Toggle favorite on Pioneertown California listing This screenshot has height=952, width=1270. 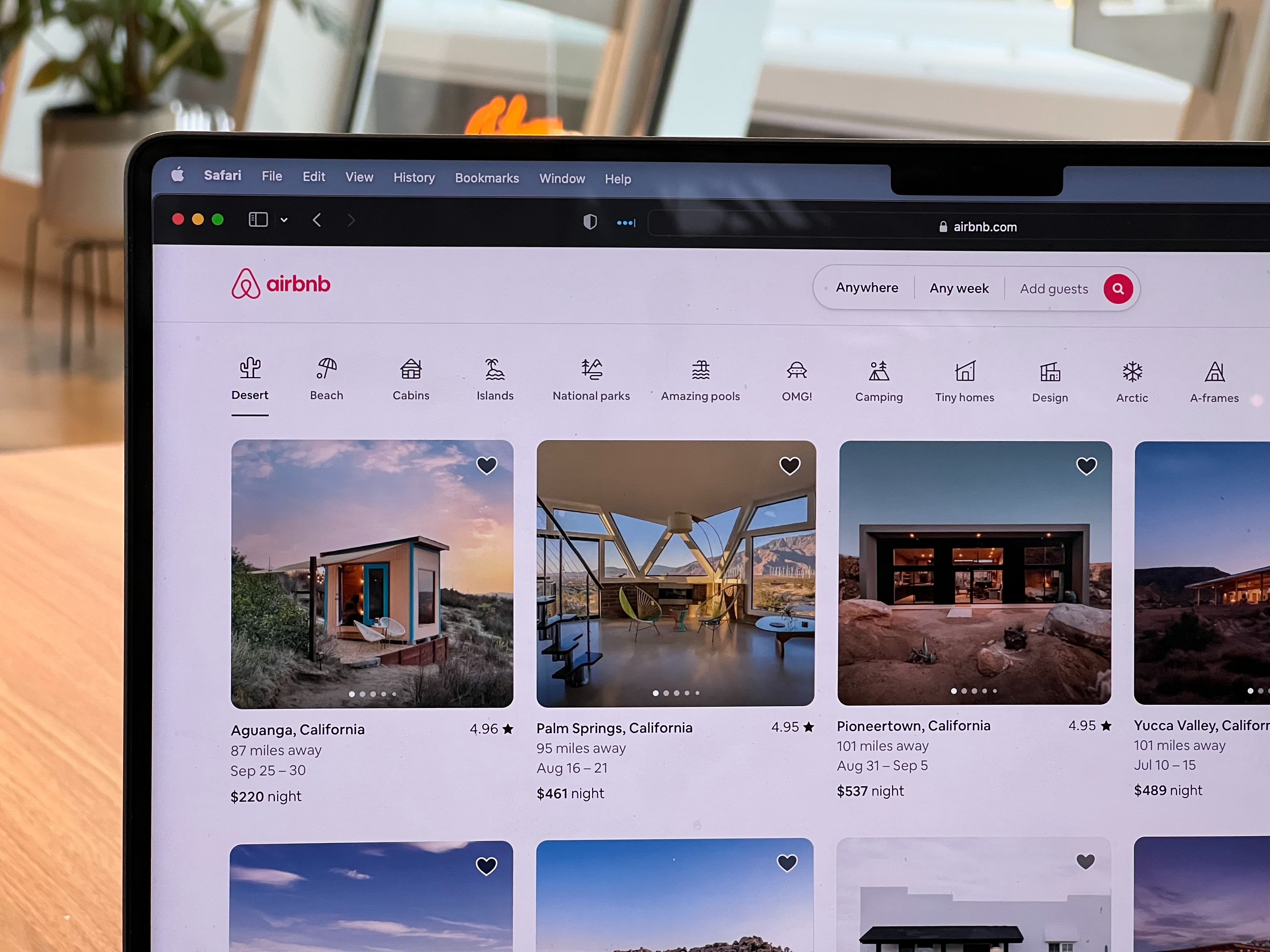[x=1086, y=465]
